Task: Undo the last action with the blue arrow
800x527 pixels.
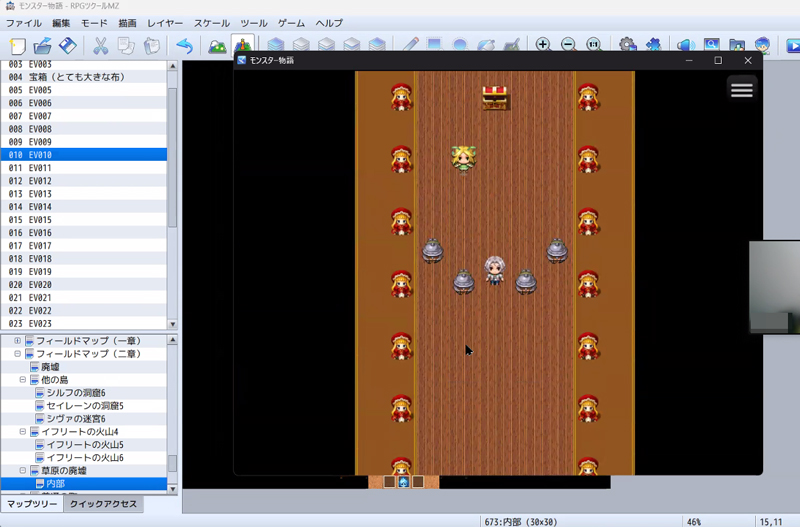Action: point(184,46)
